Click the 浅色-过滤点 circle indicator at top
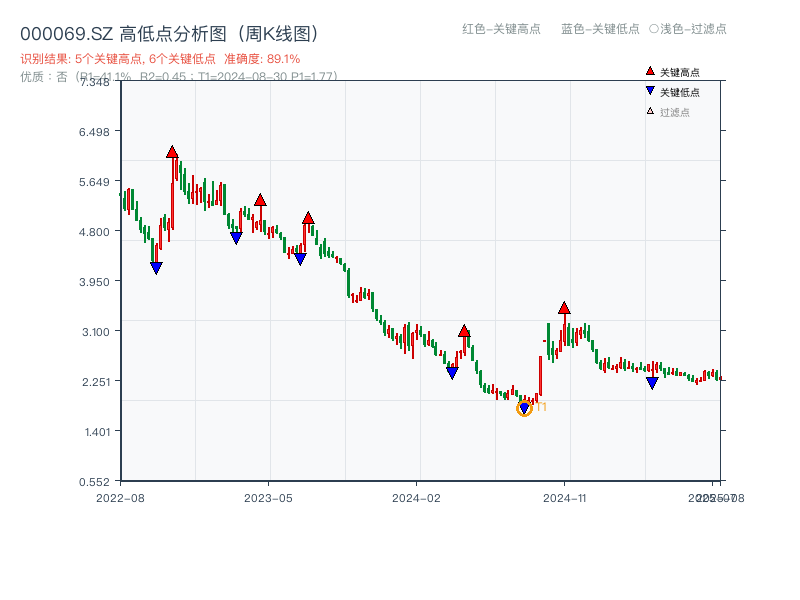 click(x=654, y=29)
